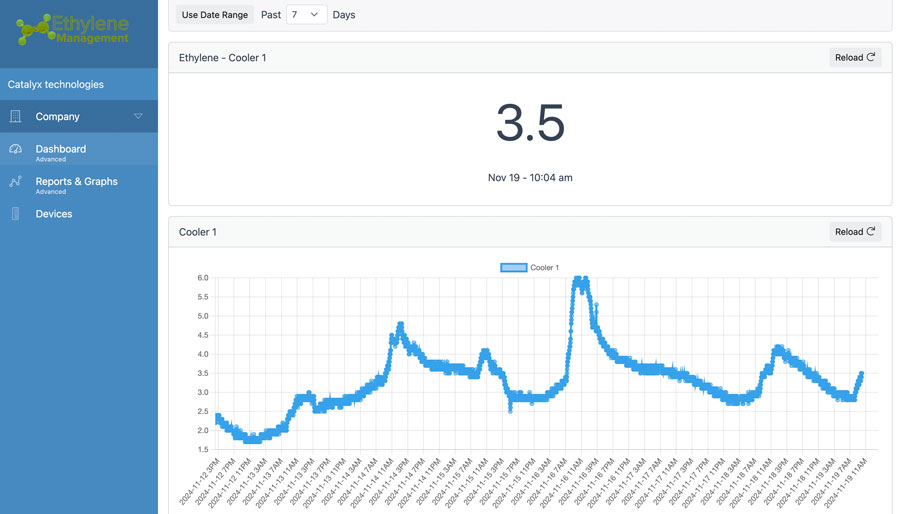
Task: Open the Past days dropdown
Action: [306, 15]
